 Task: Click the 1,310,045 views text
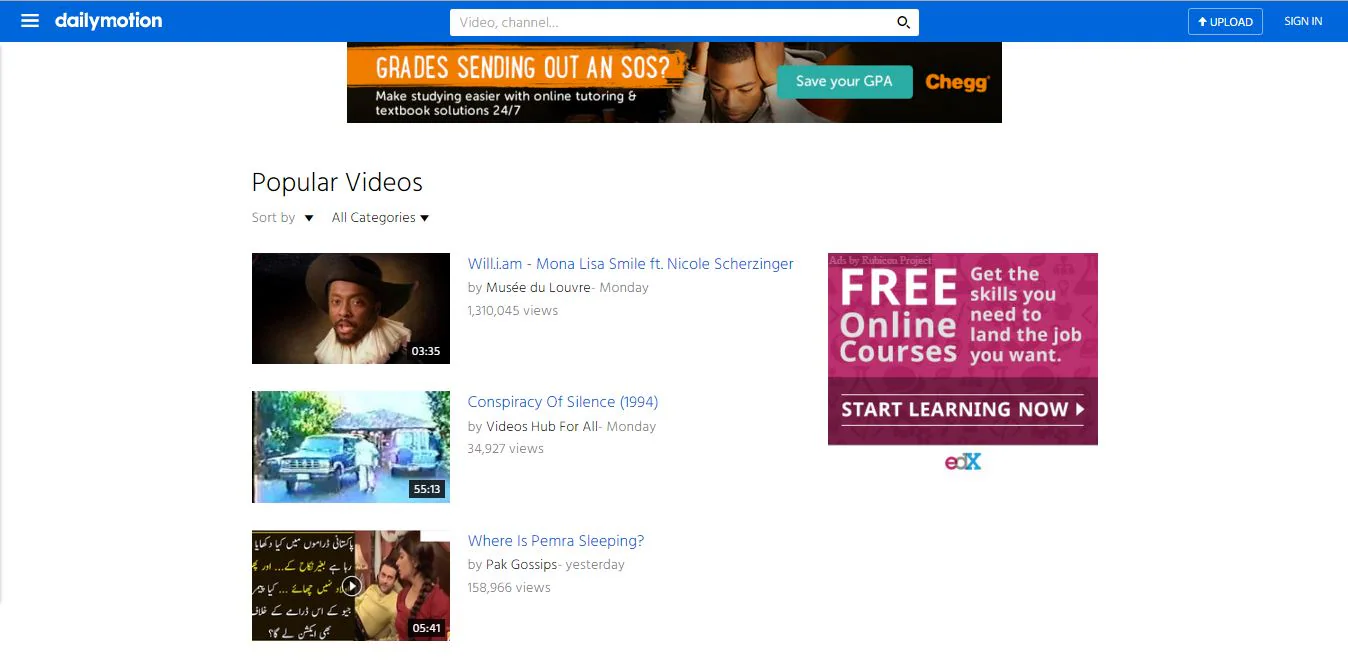[513, 311]
